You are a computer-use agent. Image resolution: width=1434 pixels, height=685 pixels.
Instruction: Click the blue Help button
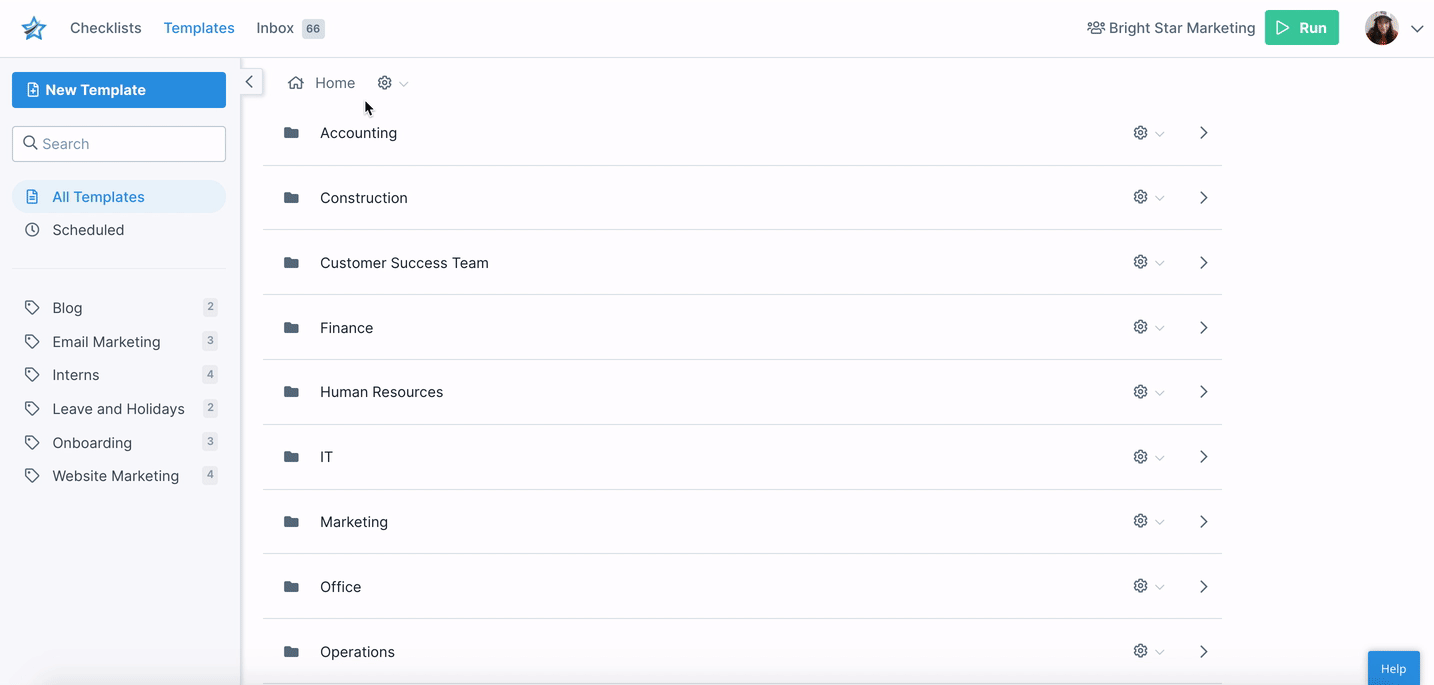click(x=1393, y=668)
